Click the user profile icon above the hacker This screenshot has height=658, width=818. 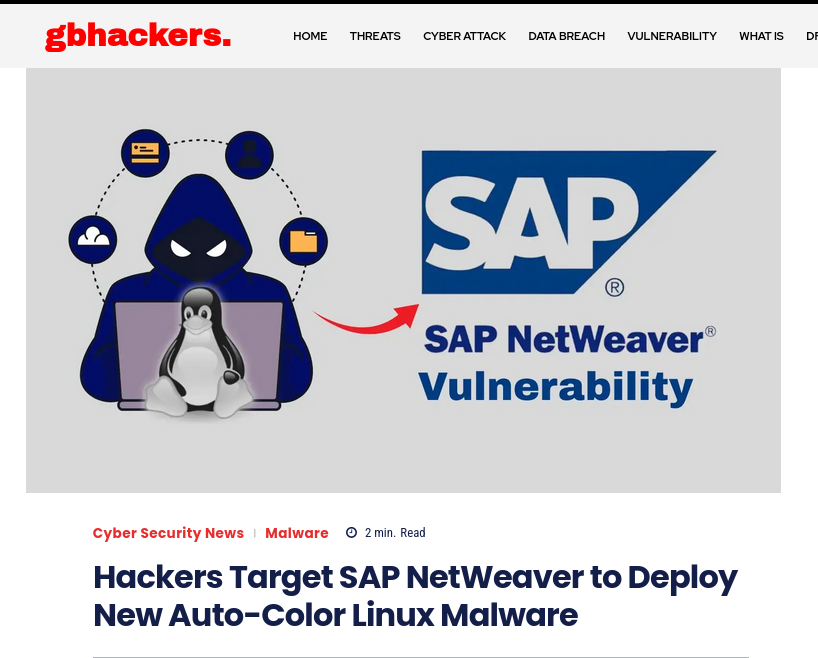(249, 155)
